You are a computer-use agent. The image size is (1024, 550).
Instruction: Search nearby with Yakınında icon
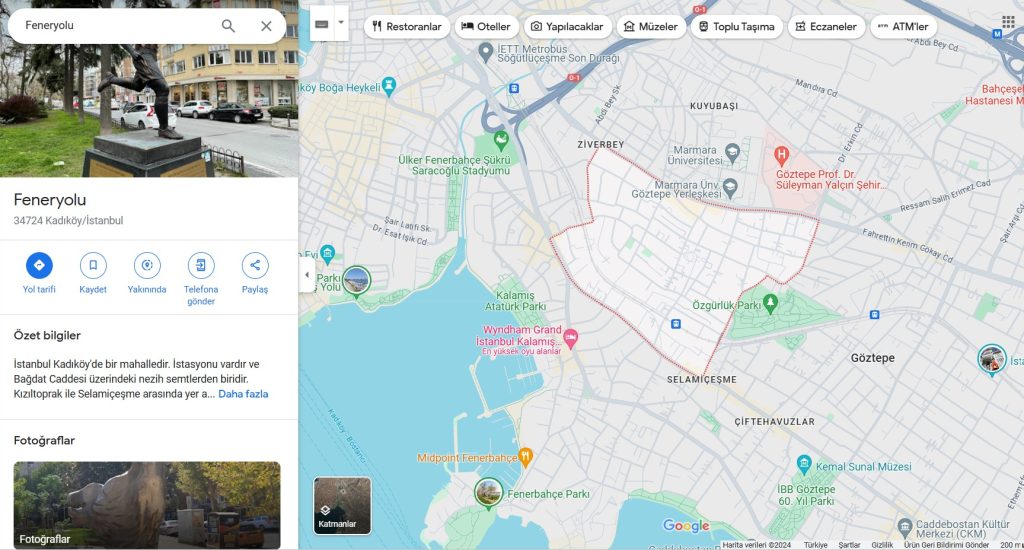tap(147, 265)
